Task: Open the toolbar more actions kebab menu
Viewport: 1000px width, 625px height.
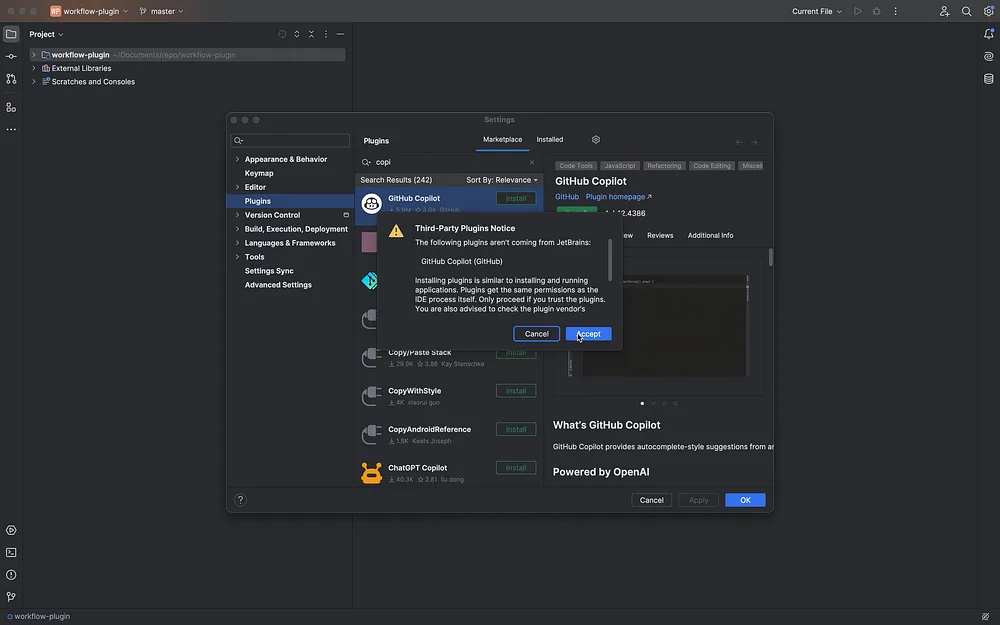Action: 895,11
